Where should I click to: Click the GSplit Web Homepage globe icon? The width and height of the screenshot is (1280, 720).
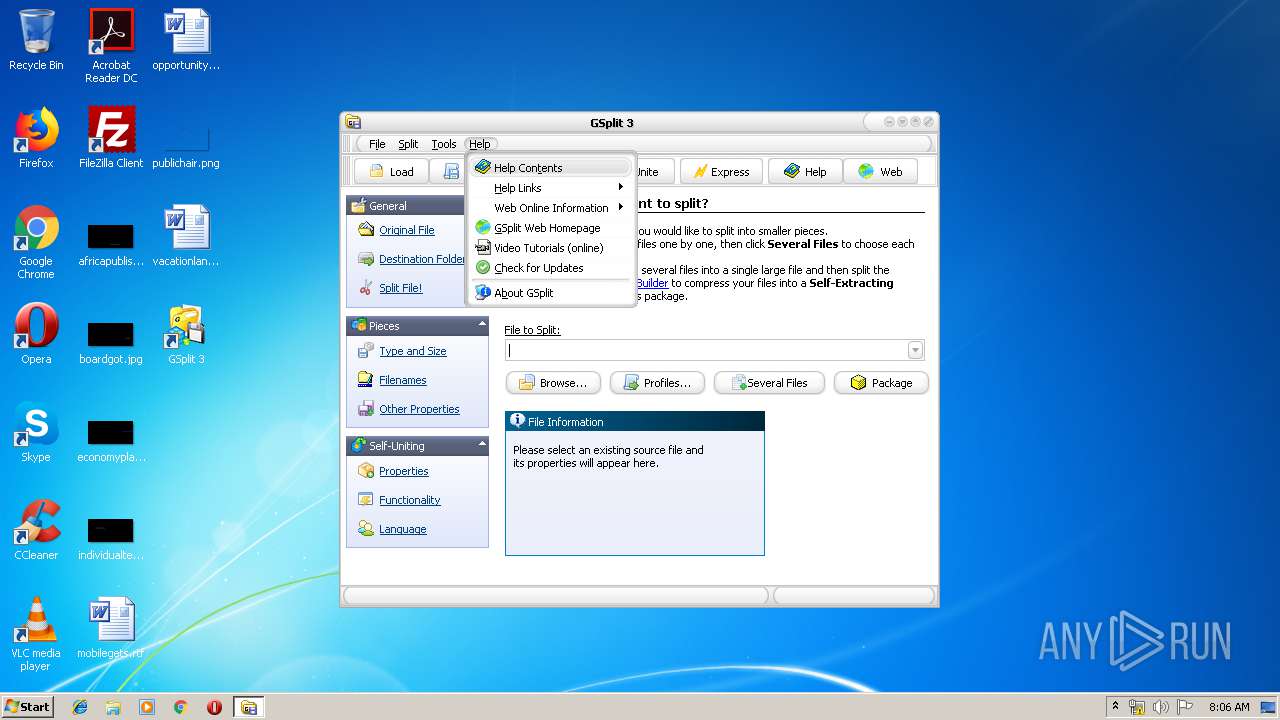tap(483, 228)
